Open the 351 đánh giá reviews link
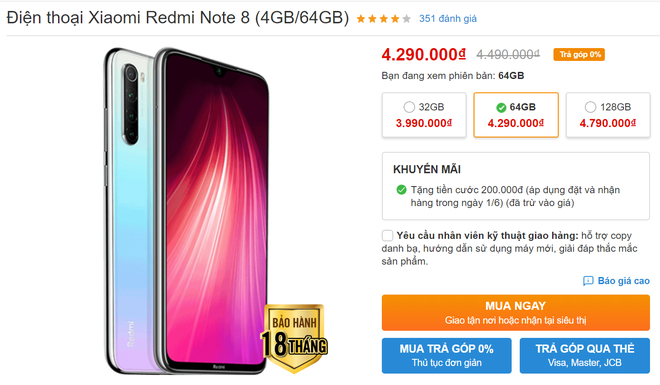 (x=447, y=19)
